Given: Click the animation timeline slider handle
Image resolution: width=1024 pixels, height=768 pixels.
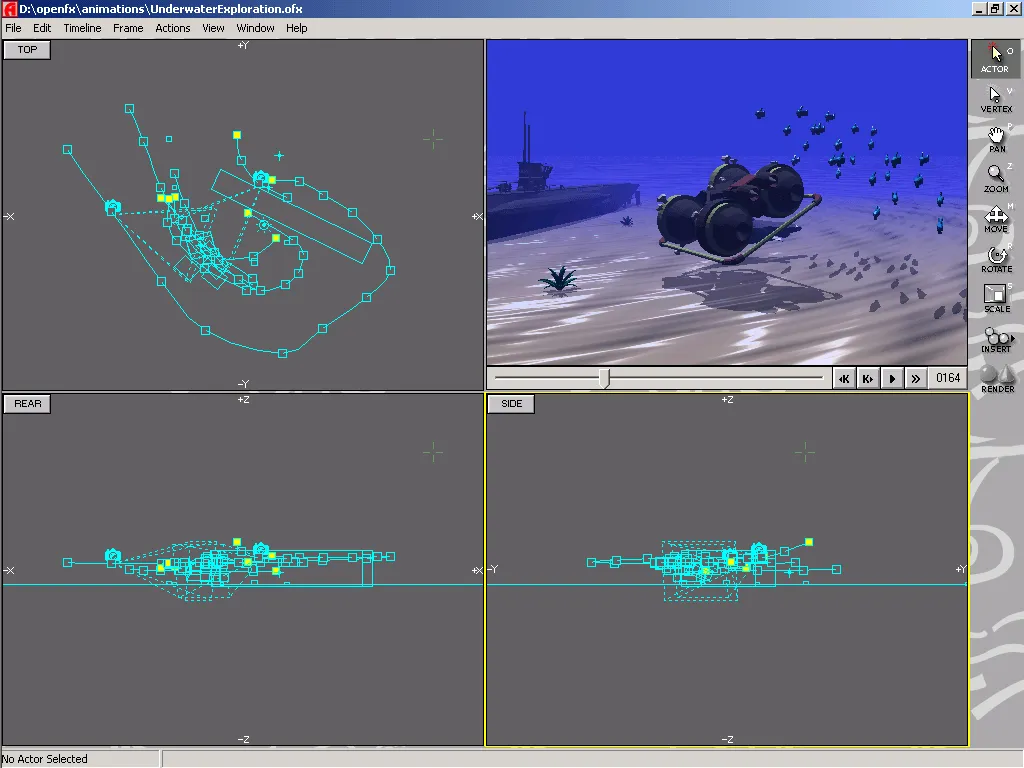Looking at the screenshot, I should tap(606, 378).
